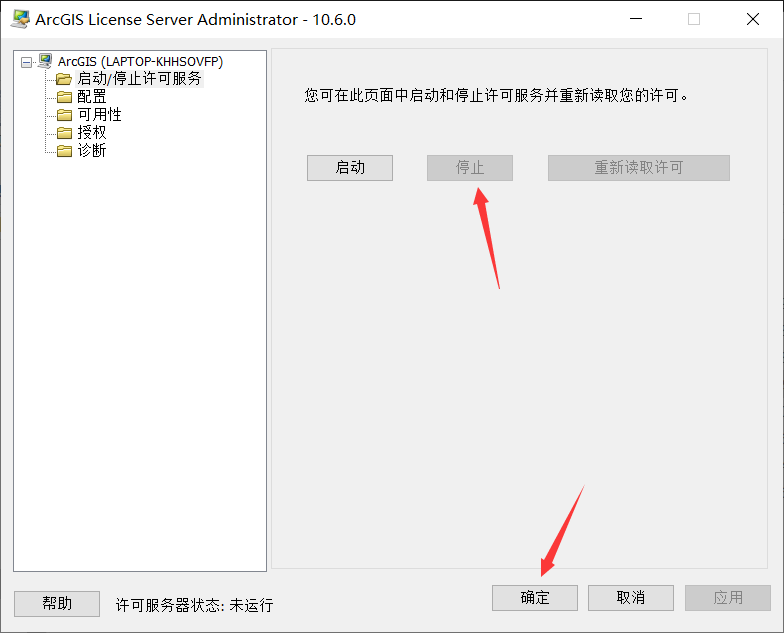
Task: Open help with the 帮助 button
Action: pos(57,604)
